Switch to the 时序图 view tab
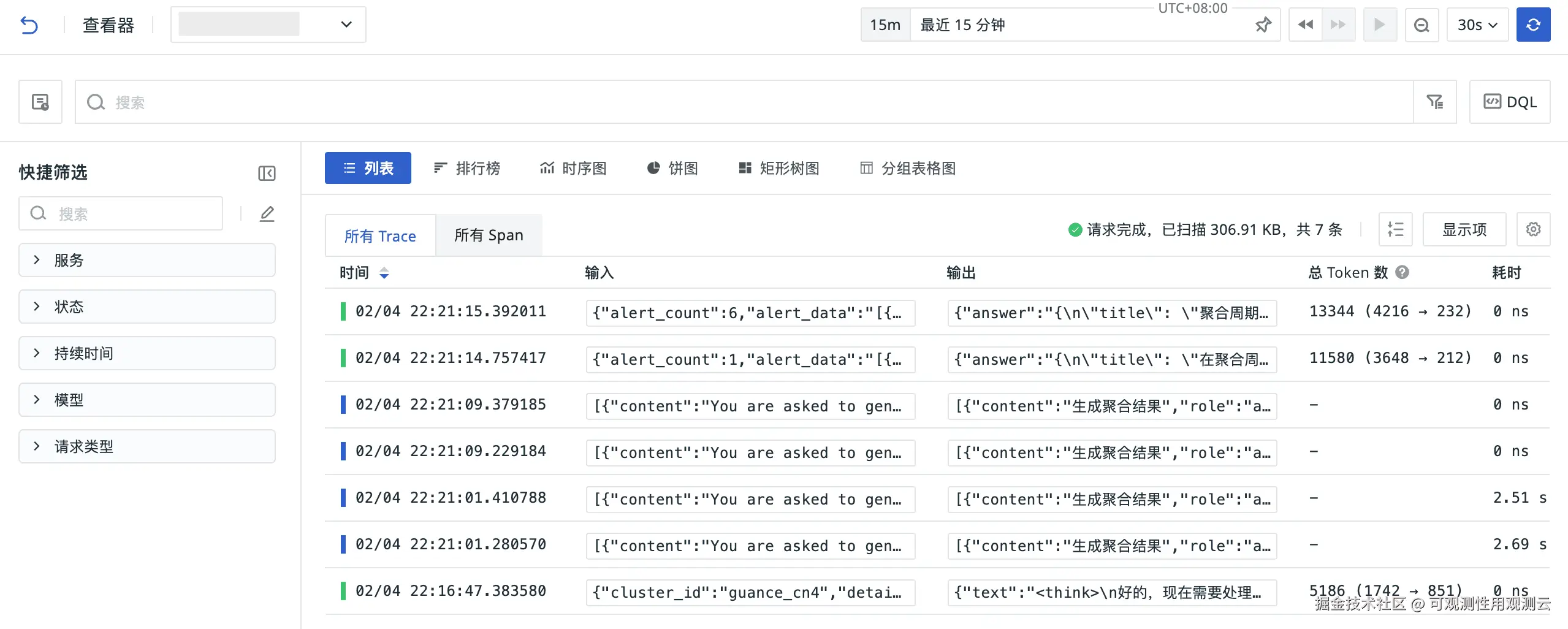This screenshot has height=629, width=1568. point(573,168)
